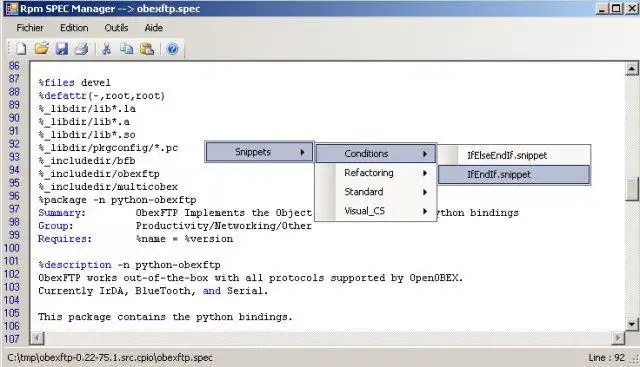This screenshot has height=367, width=640.
Task: Click line number 100 in the gutter
Action: (11, 248)
